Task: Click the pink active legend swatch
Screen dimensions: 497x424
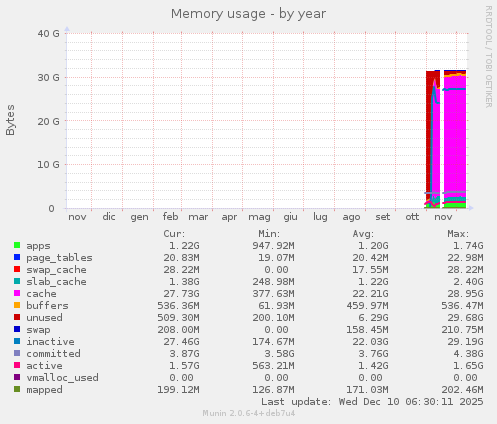Action: pyautogui.click(x=17, y=365)
